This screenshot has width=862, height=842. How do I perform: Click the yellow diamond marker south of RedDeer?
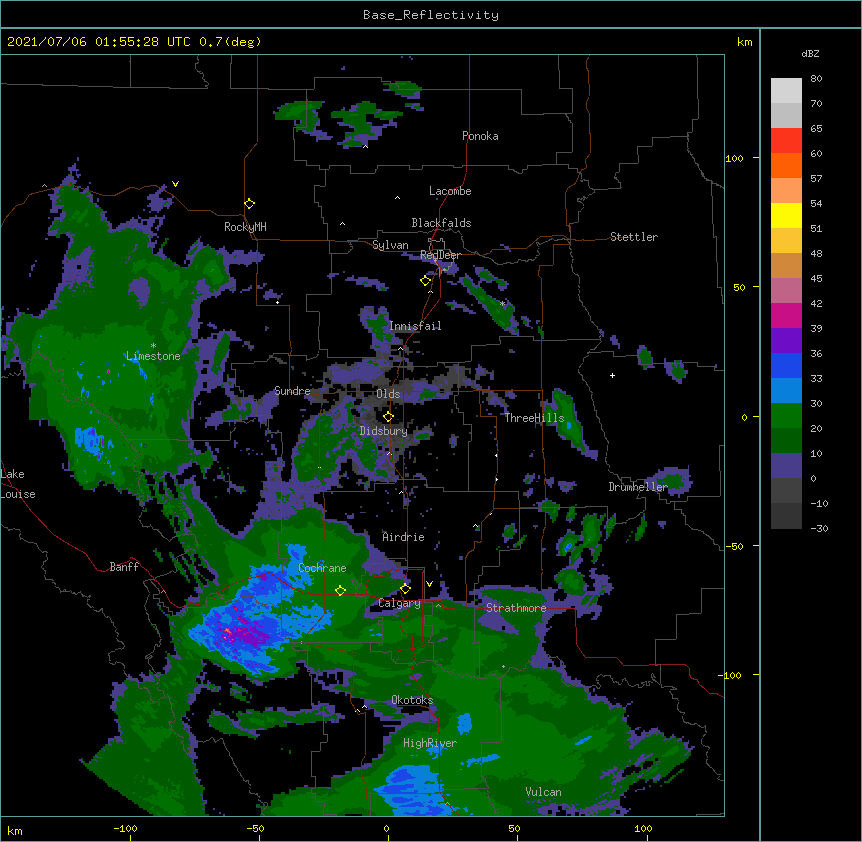pyautogui.click(x=426, y=281)
